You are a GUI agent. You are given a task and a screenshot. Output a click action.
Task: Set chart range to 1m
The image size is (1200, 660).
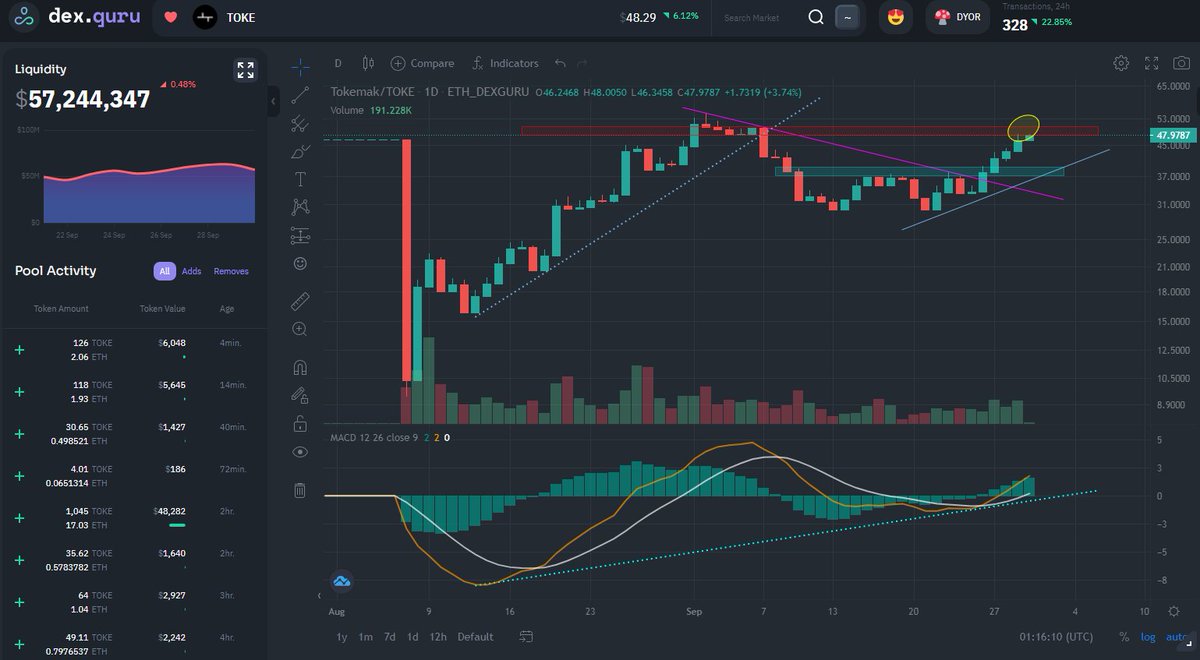pos(365,637)
